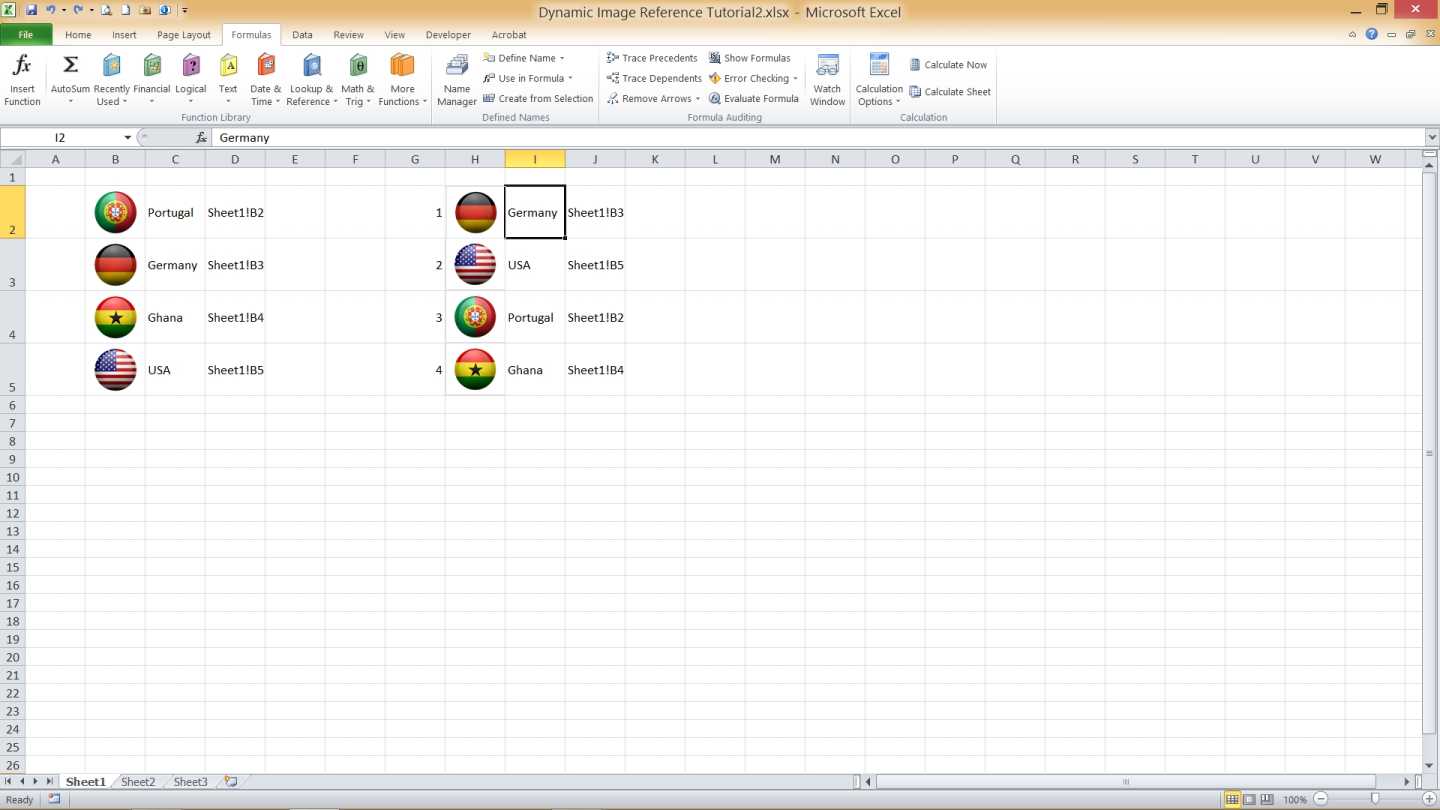The image size is (1440, 810).
Task: Click the horizontal scrollbar thumb
Action: pos(1126,782)
